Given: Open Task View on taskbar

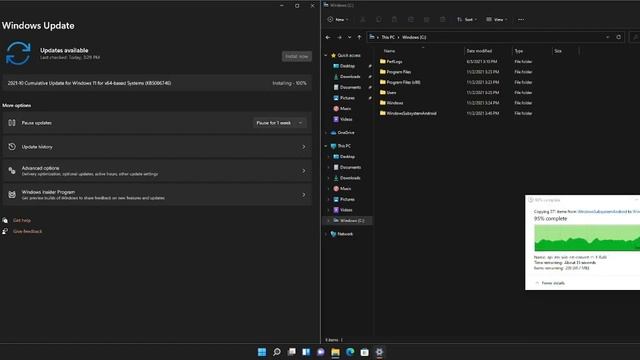Looking at the screenshot, I should tap(291, 352).
